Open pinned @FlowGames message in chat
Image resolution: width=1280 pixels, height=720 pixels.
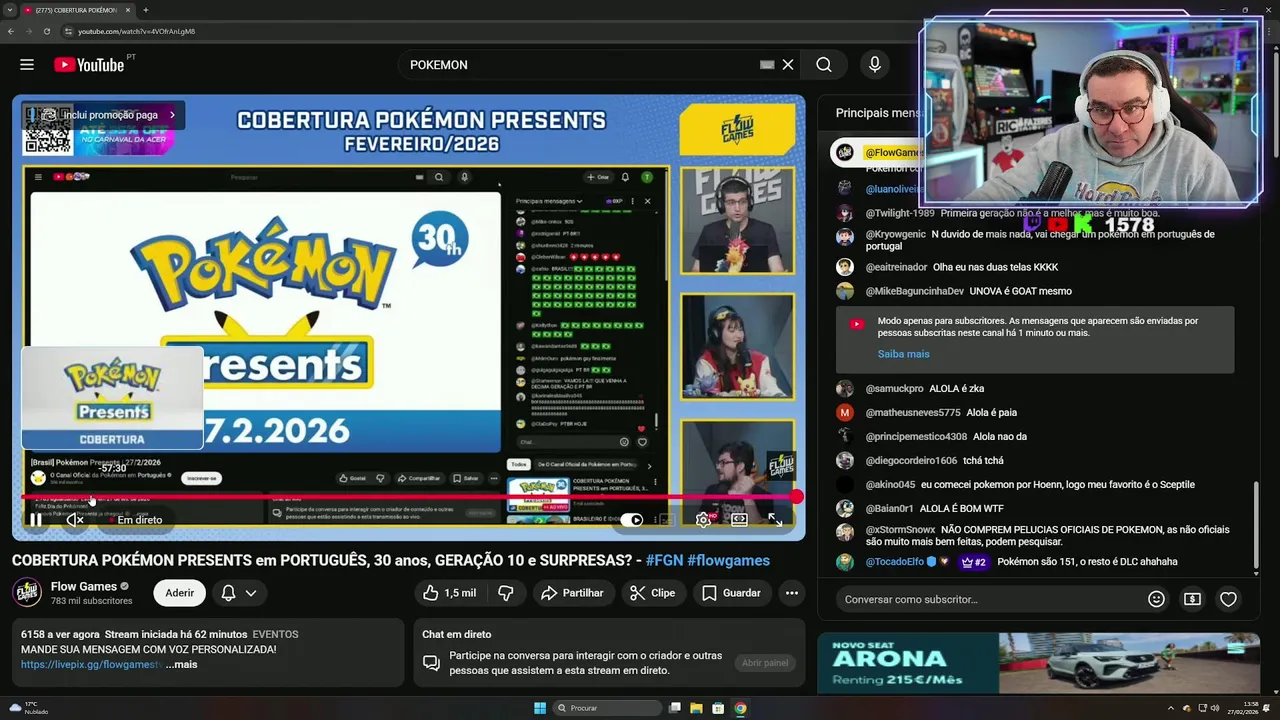point(875,152)
